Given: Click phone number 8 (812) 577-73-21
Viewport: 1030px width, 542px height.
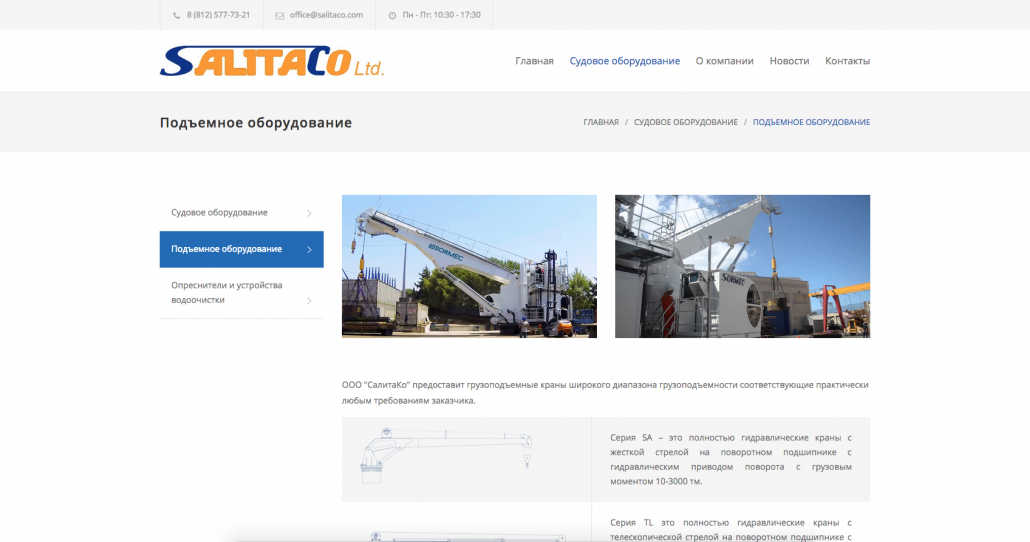Looking at the screenshot, I should click(218, 15).
